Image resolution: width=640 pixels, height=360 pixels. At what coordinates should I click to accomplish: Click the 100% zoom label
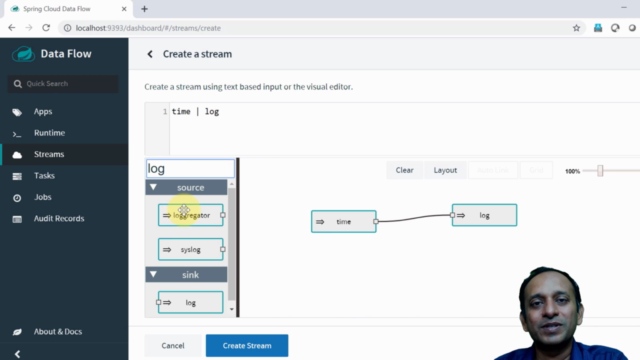click(572, 171)
